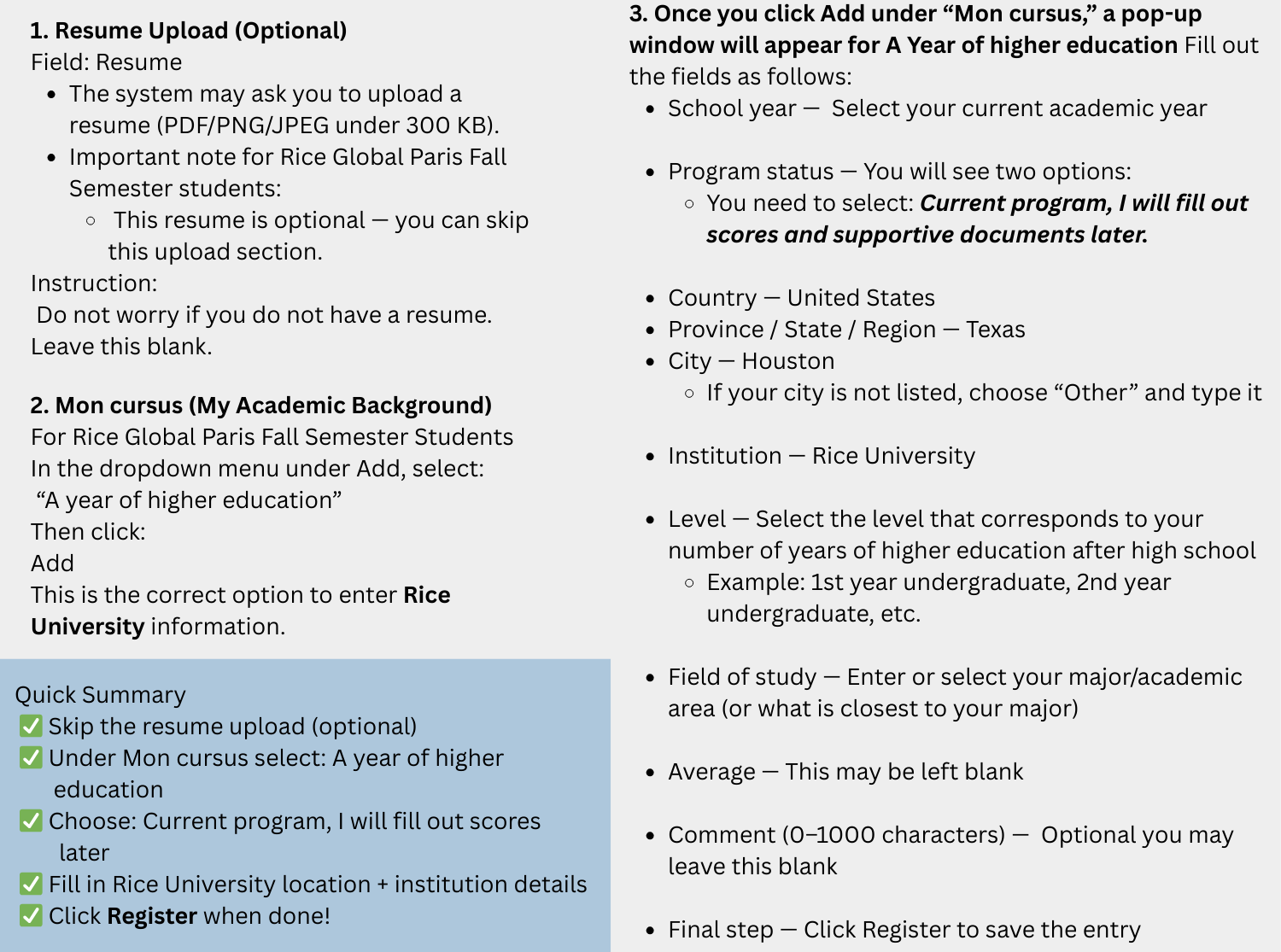Image resolution: width=1281 pixels, height=952 pixels.
Task: Toggle the checkmark beside "Click Register when done!"
Action: [31, 916]
